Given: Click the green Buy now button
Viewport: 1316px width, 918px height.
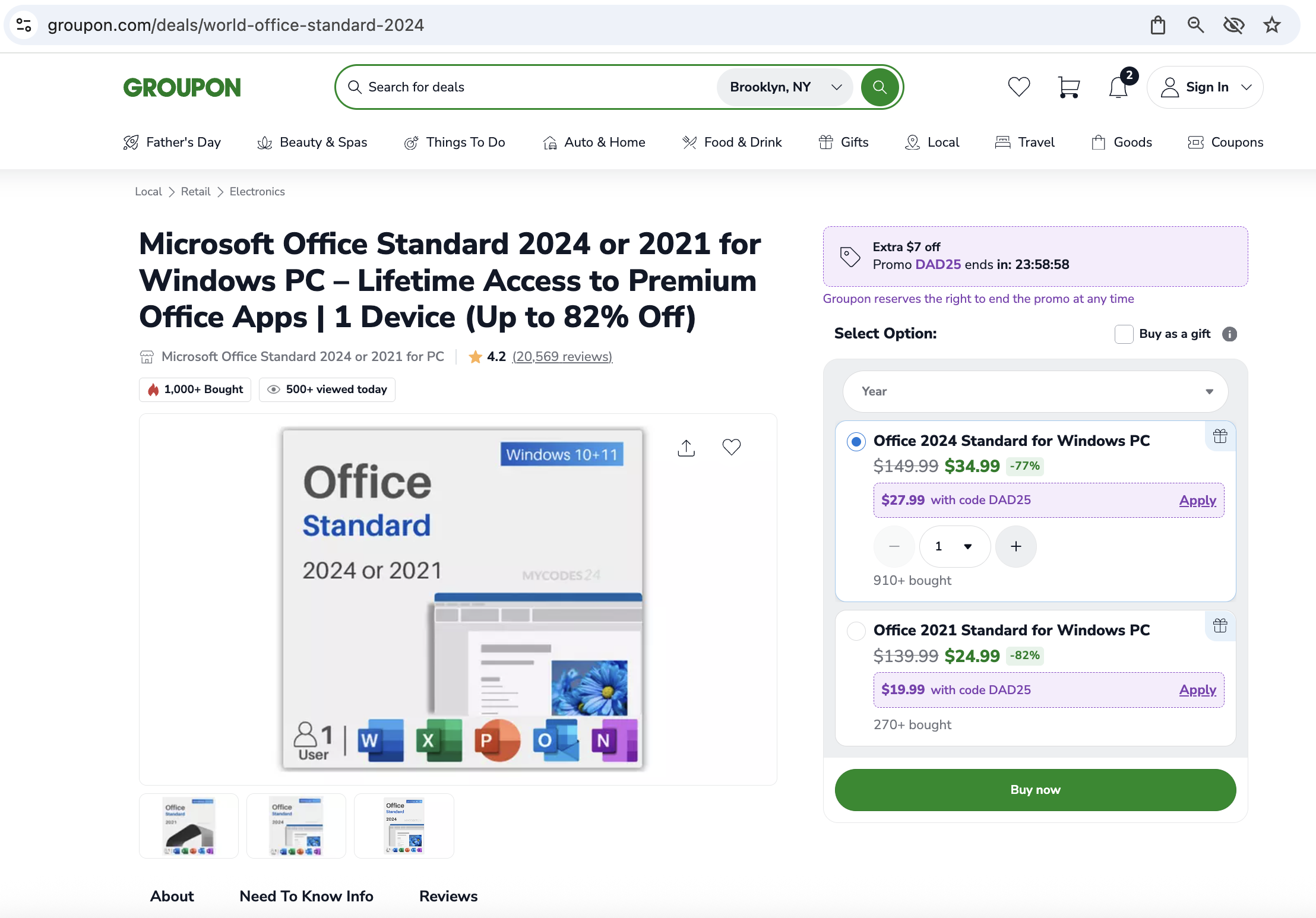Looking at the screenshot, I should (1035, 790).
